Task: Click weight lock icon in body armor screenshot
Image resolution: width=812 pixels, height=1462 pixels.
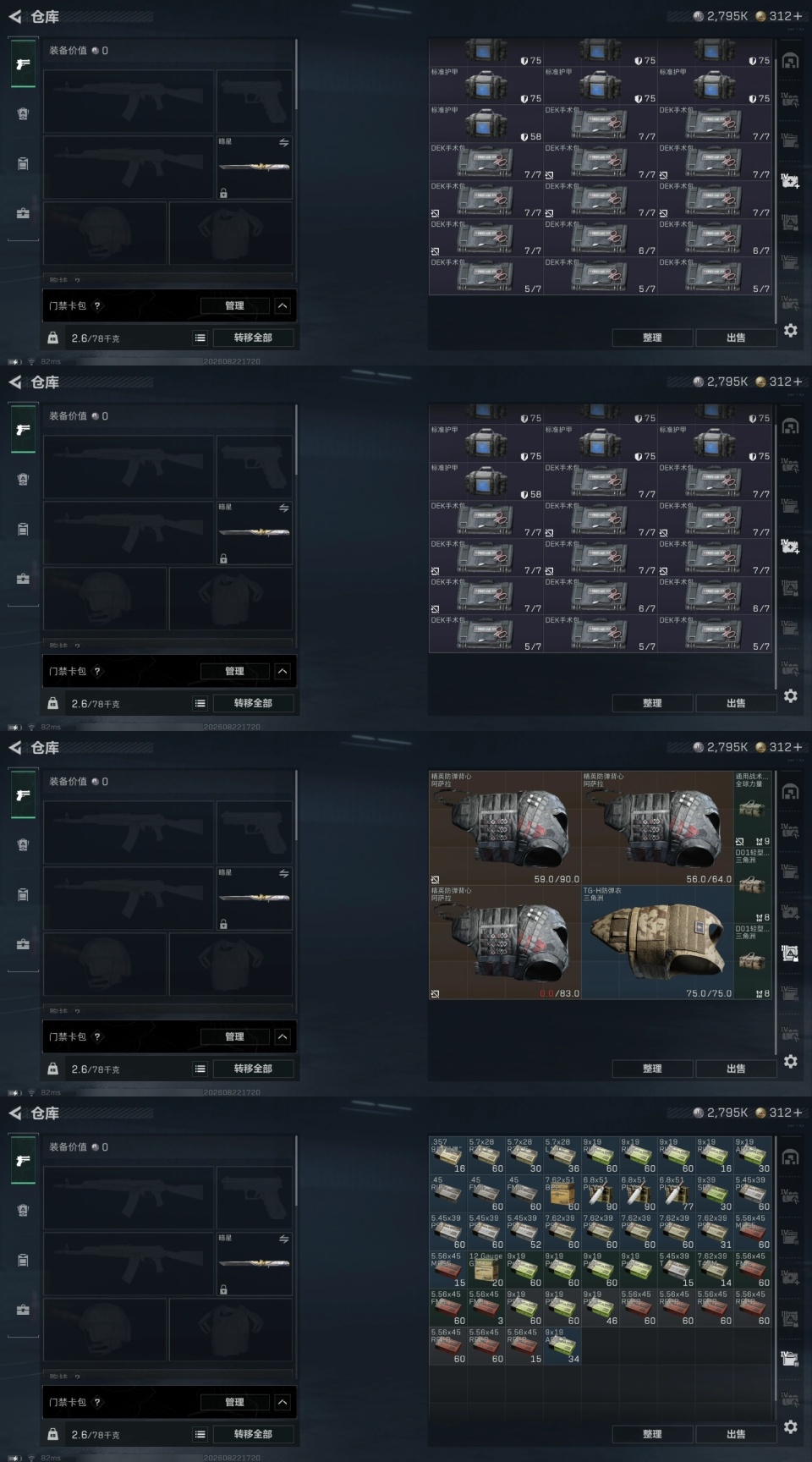Action: tap(52, 1069)
